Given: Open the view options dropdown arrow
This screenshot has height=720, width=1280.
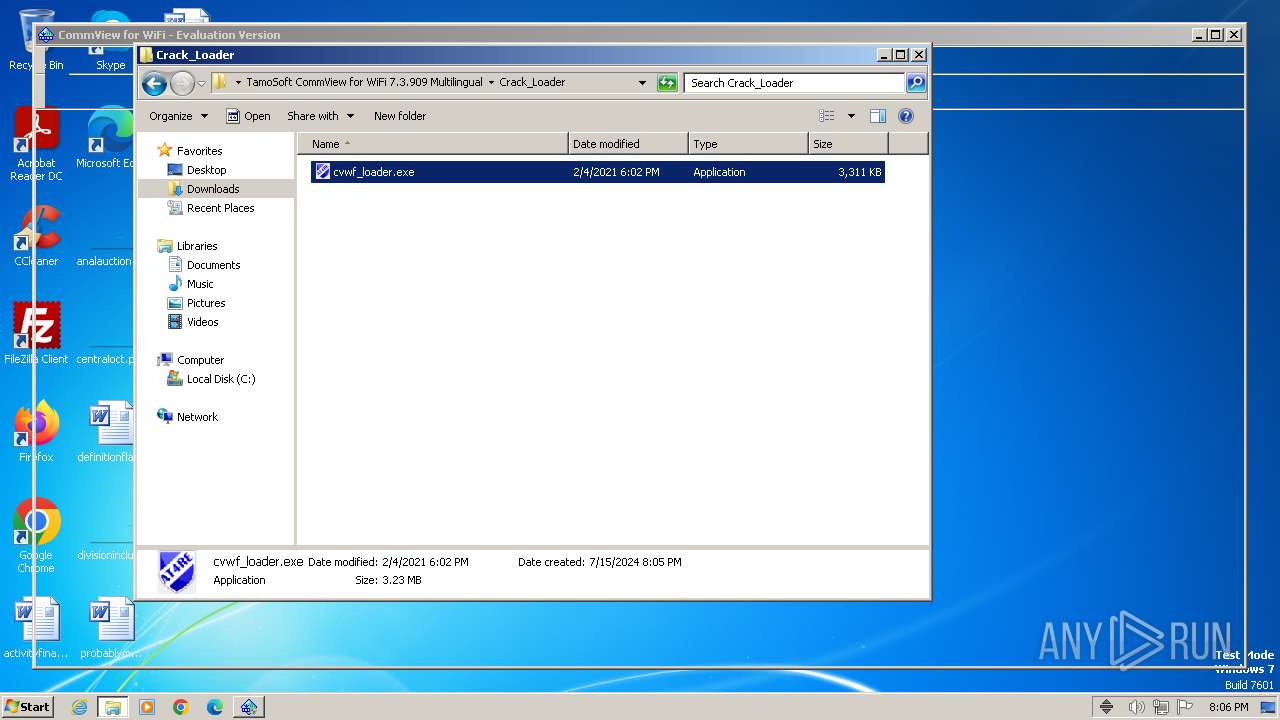Looking at the screenshot, I should 851,116.
